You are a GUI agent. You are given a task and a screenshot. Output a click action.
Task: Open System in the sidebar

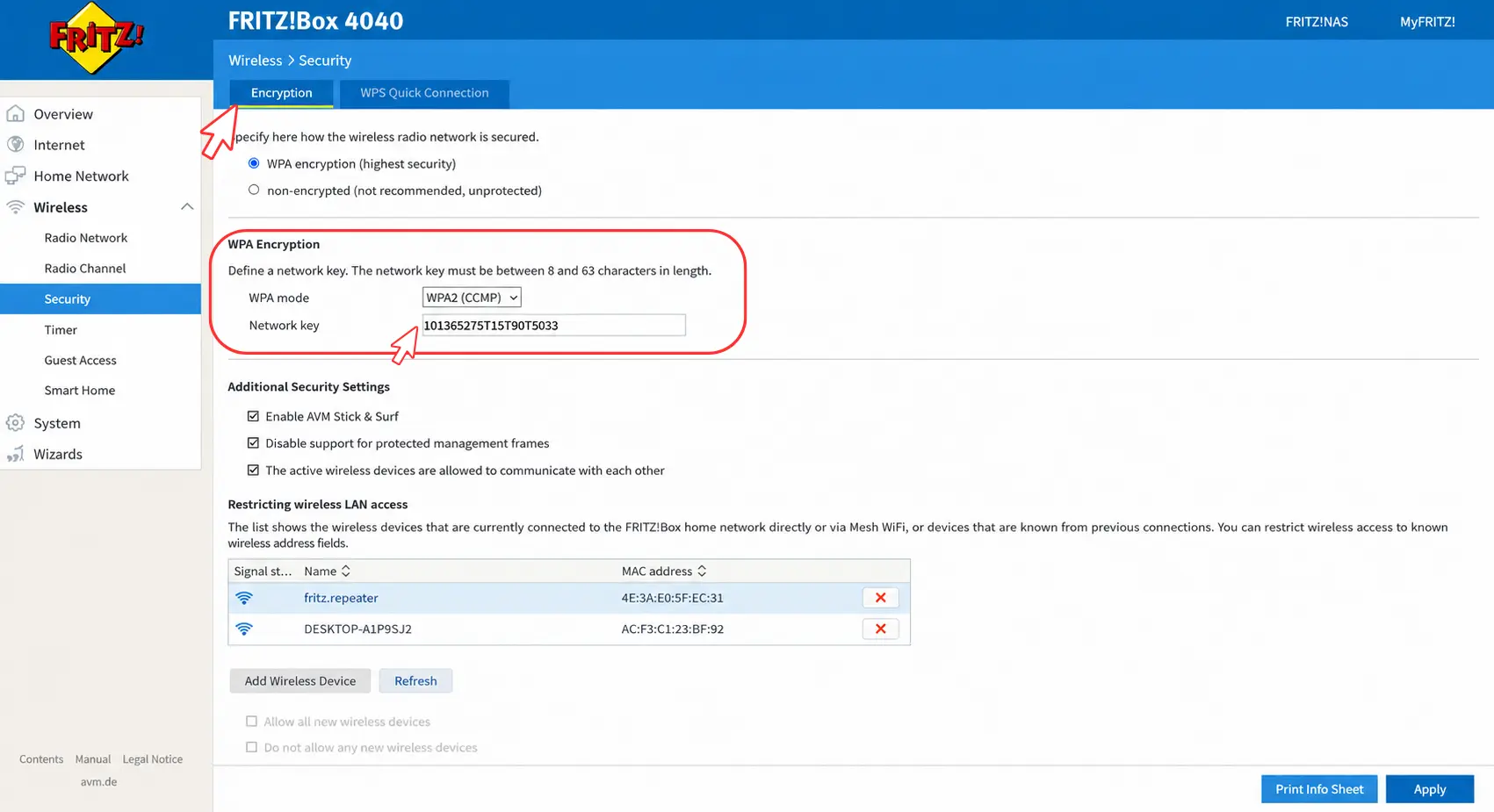(57, 423)
